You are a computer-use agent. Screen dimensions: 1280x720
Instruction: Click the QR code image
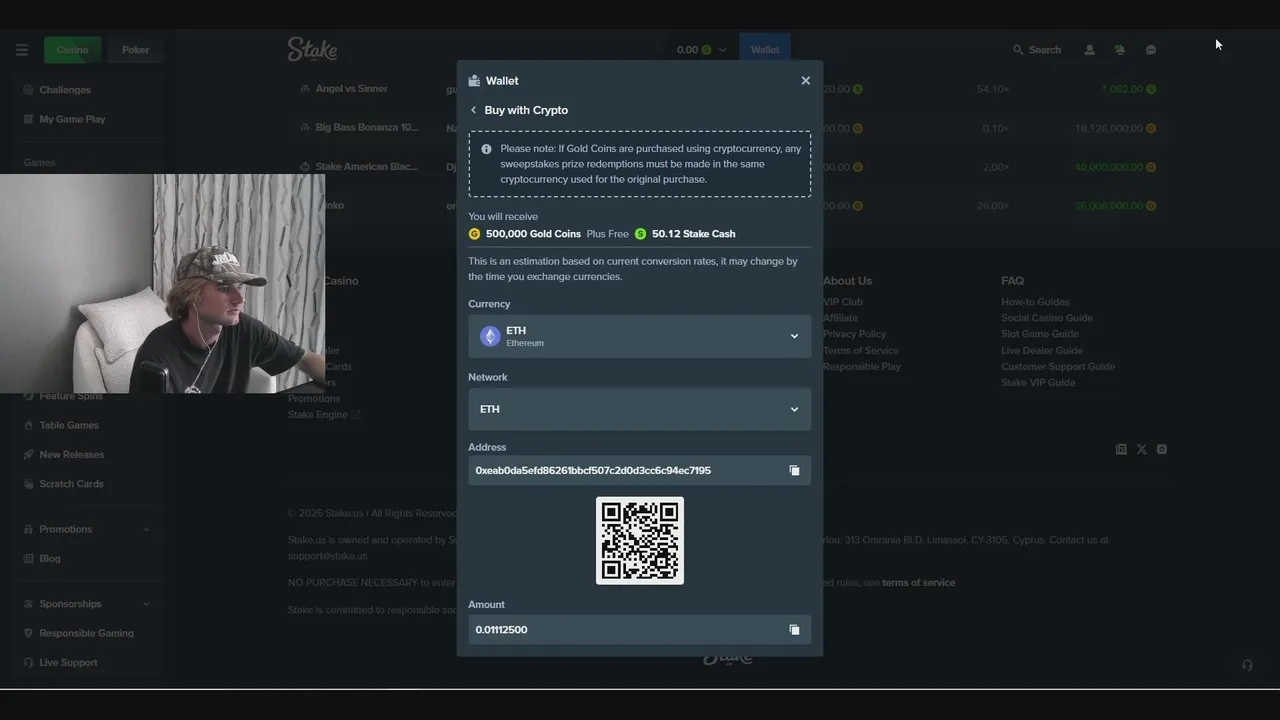(x=640, y=540)
